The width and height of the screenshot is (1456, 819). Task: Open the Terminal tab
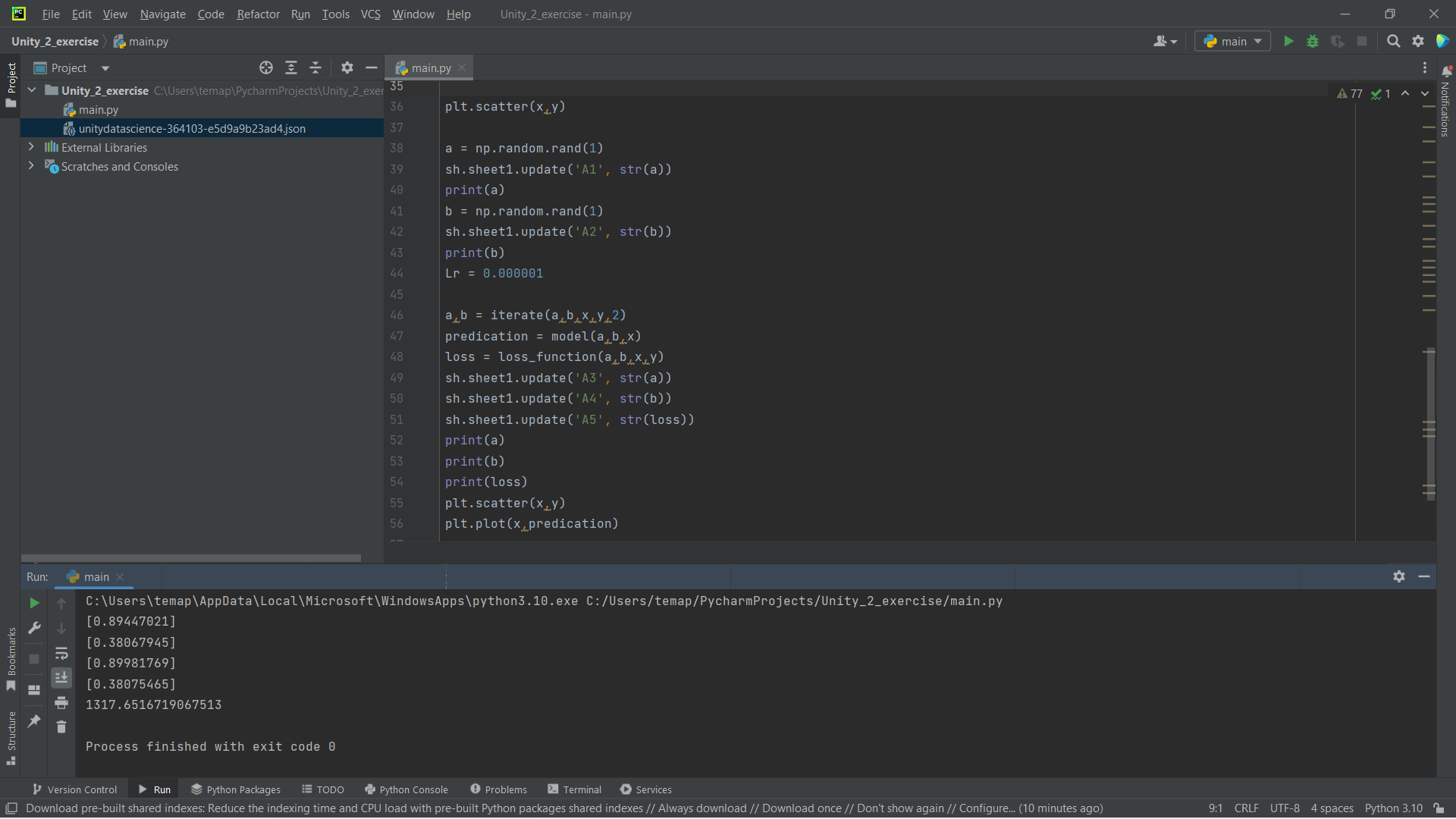[x=575, y=789]
